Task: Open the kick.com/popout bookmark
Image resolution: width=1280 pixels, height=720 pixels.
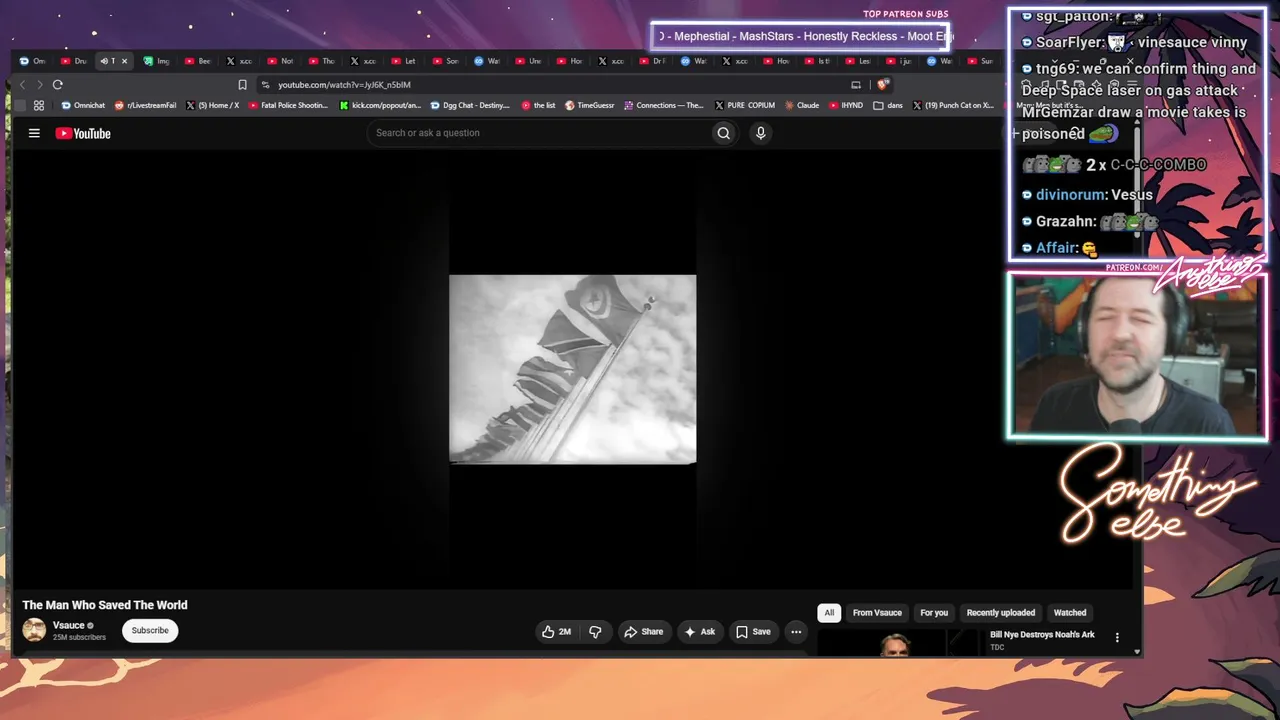Action: (x=380, y=105)
